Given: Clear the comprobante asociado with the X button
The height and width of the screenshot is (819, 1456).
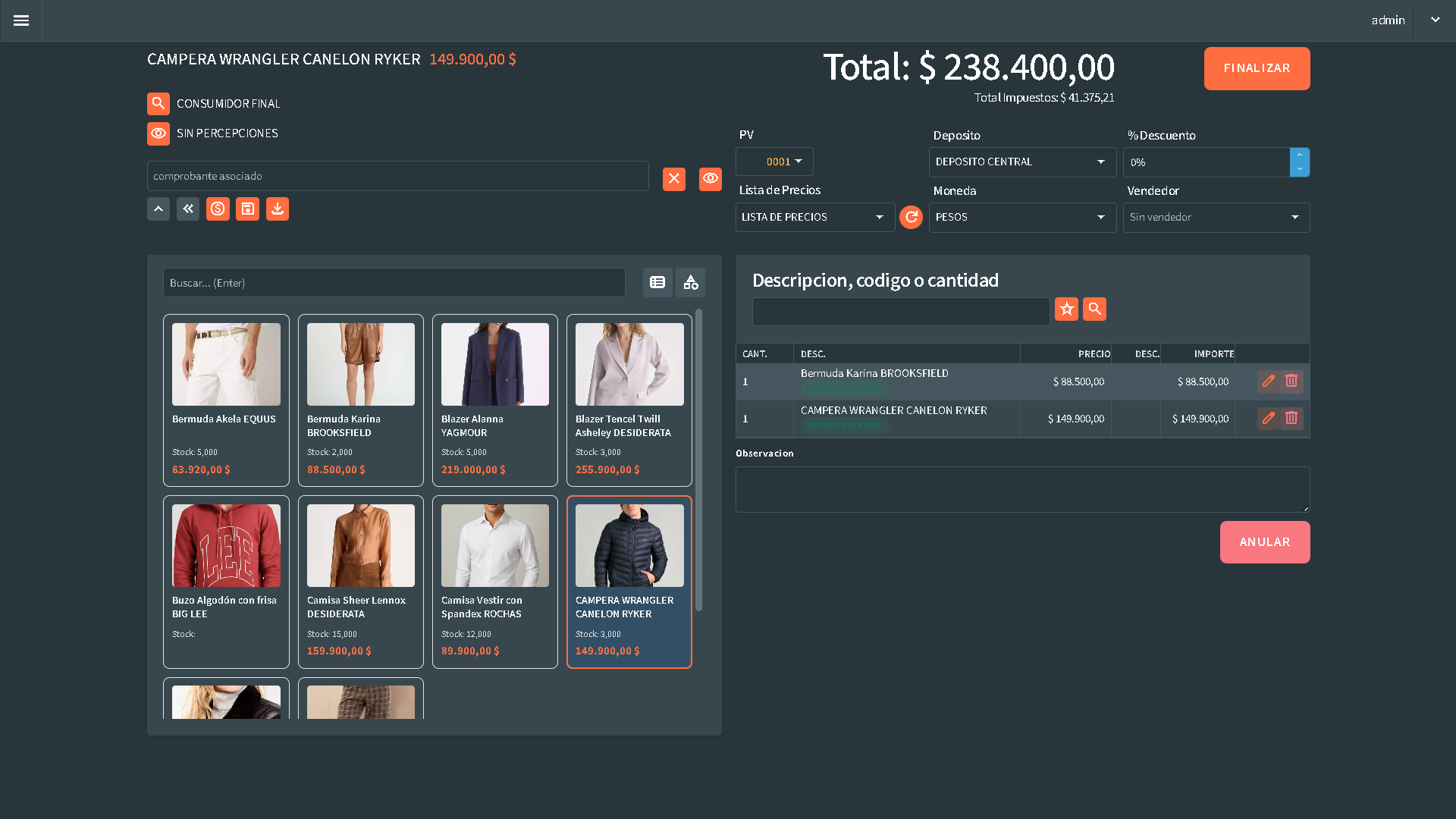Looking at the screenshot, I should (x=673, y=179).
